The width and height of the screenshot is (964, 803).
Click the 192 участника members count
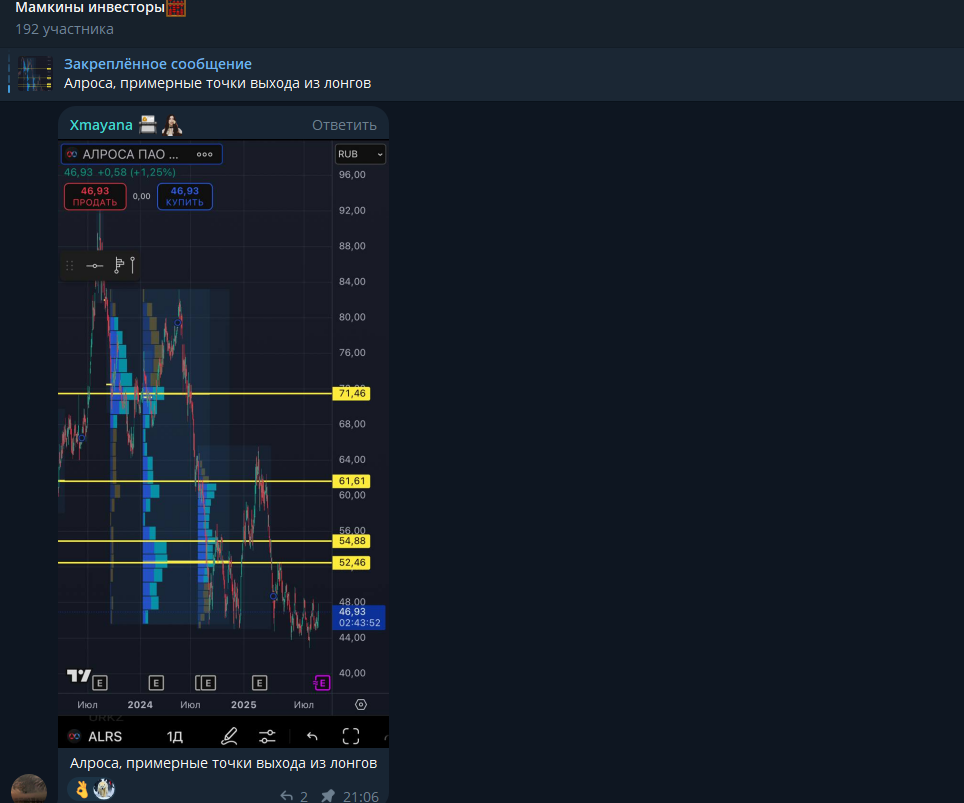(x=65, y=29)
